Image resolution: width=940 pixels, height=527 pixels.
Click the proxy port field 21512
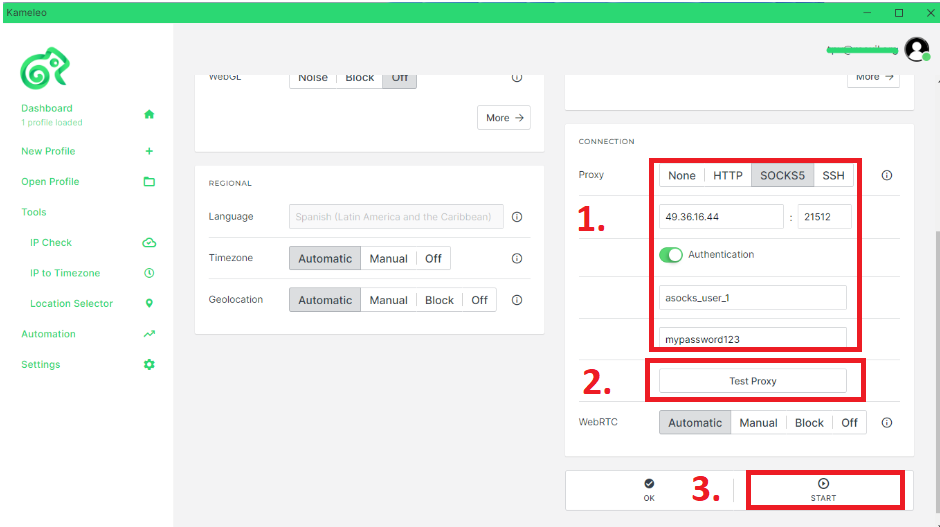(x=824, y=216)
